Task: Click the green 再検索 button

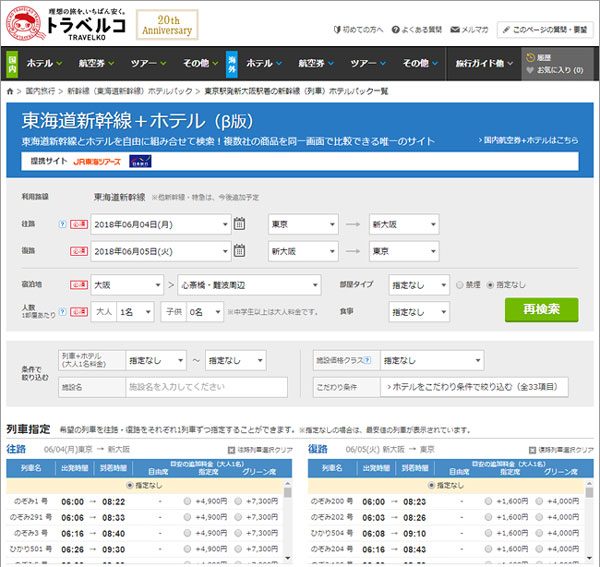Action: [541, 310]
